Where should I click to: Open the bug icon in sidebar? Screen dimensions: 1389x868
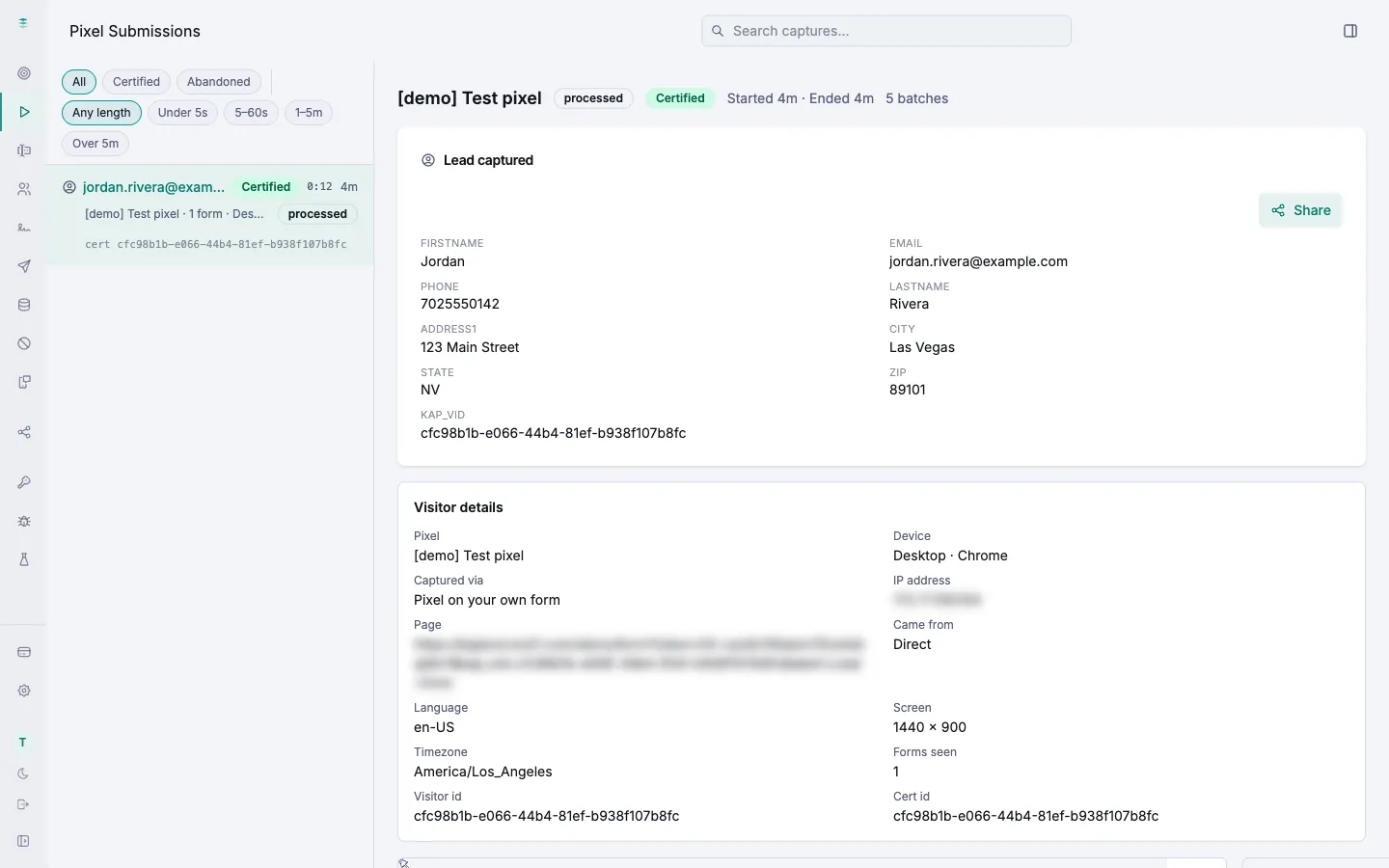[24, 521]
